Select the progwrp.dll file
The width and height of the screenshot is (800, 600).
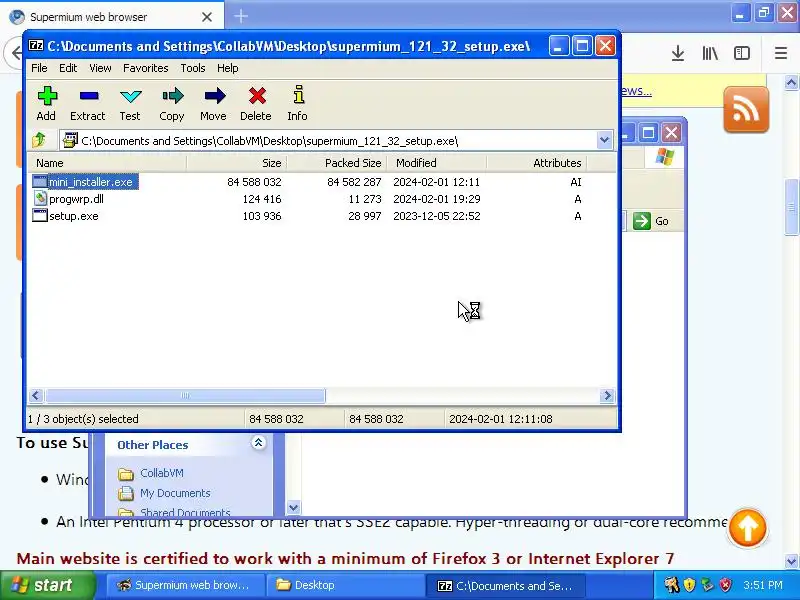click(x=76, y=199)
